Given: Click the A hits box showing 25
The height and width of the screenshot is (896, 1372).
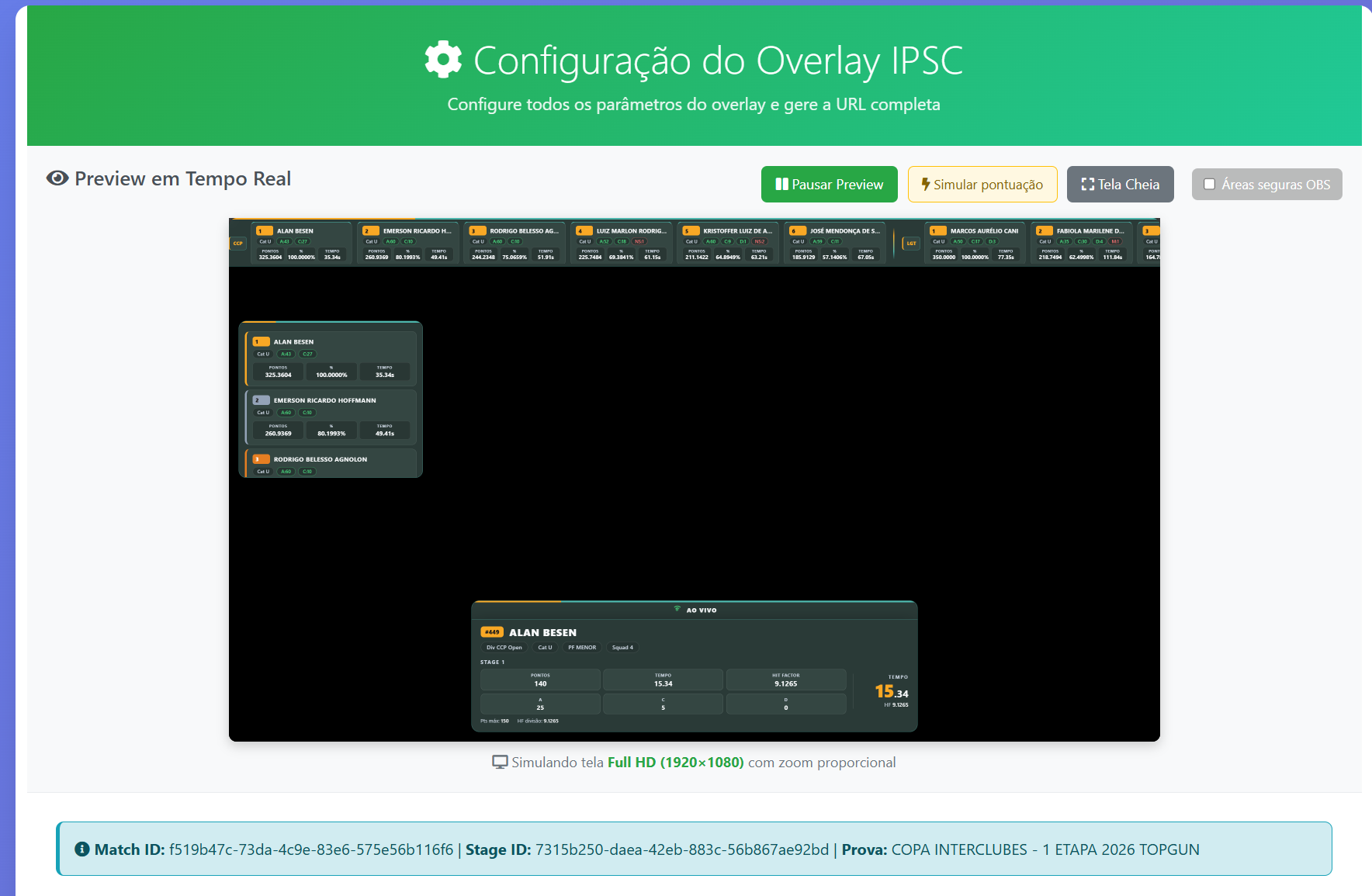Looking at the screenshot, I should pos(540,704).
